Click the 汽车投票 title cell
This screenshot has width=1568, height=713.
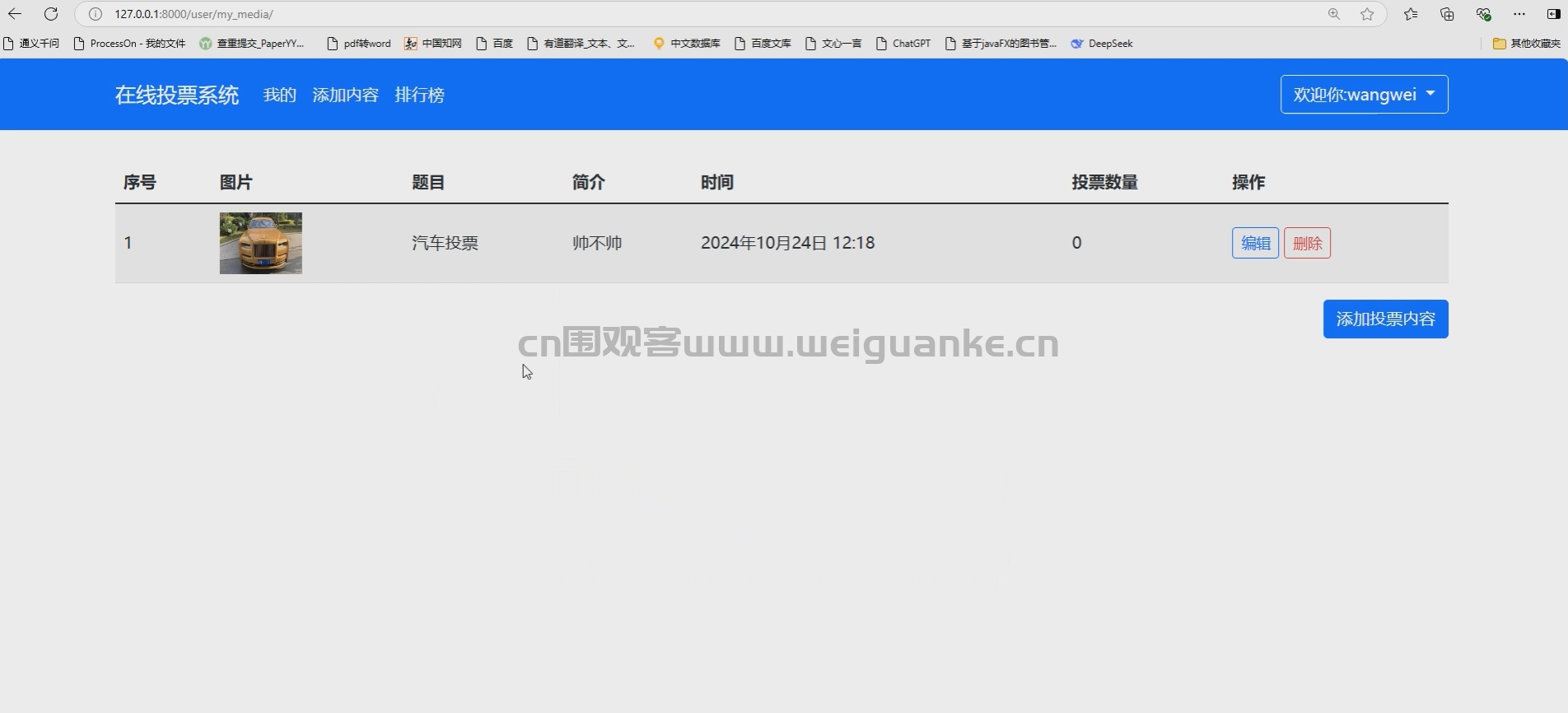pyautogui.click(x=446, y=243)
